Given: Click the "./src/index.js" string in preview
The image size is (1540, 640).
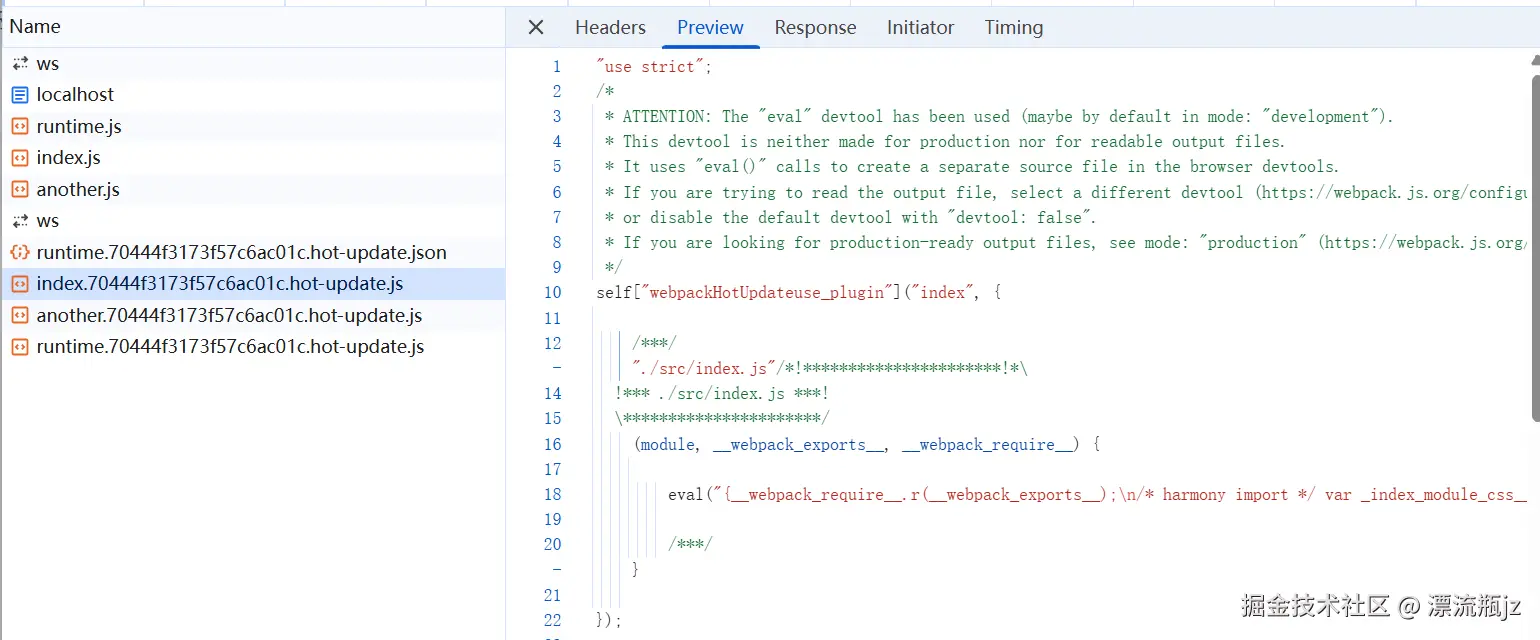Looking at the screenshot, I should (x=703, y=369).
